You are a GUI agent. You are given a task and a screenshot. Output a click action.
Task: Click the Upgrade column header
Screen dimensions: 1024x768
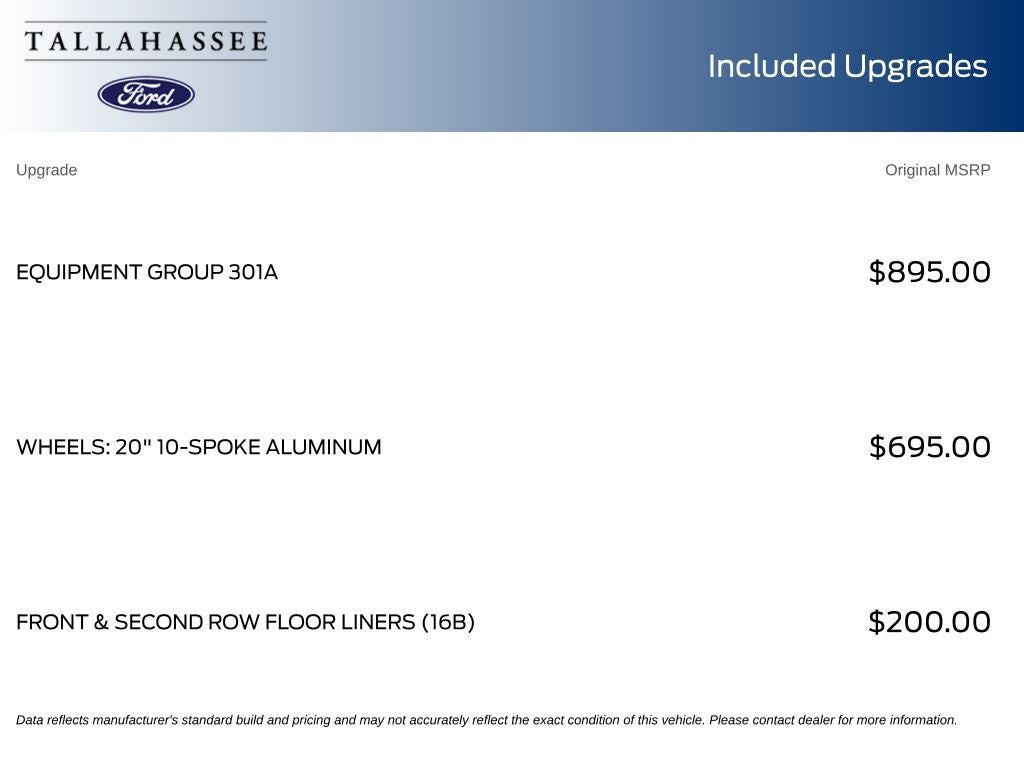[46, 170]
